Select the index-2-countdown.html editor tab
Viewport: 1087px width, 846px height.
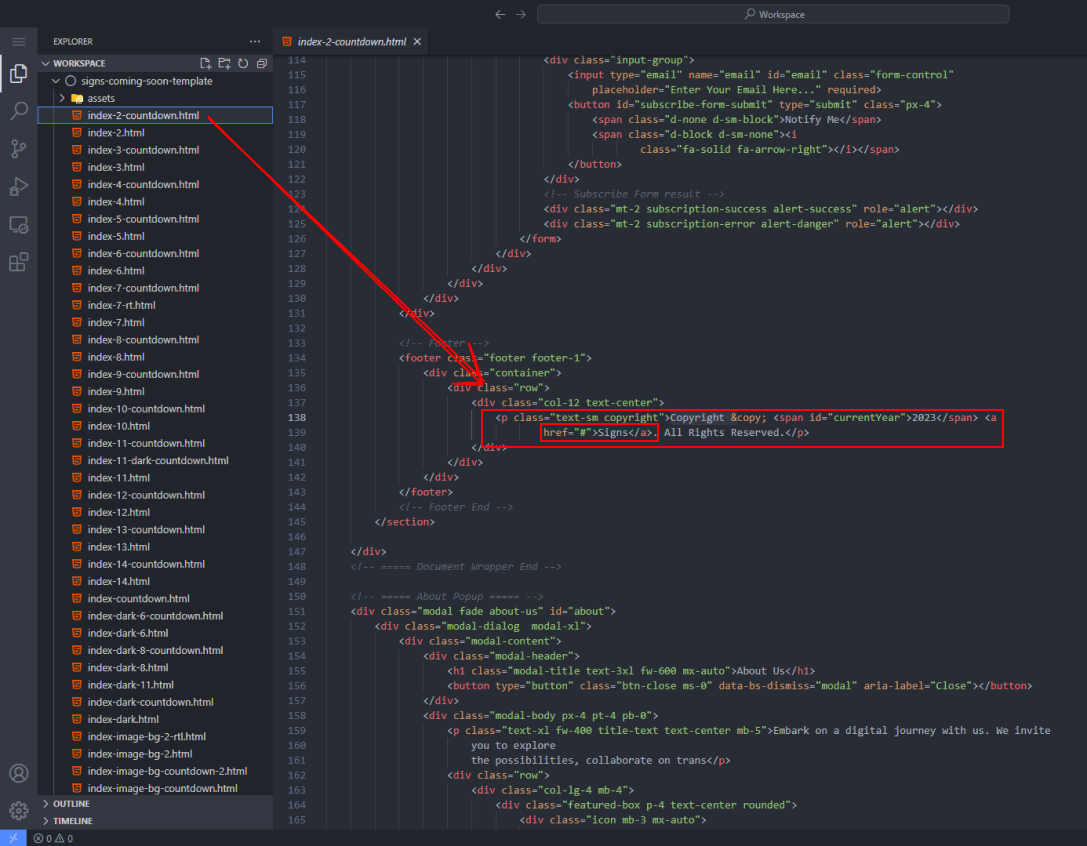click(351, 42)
